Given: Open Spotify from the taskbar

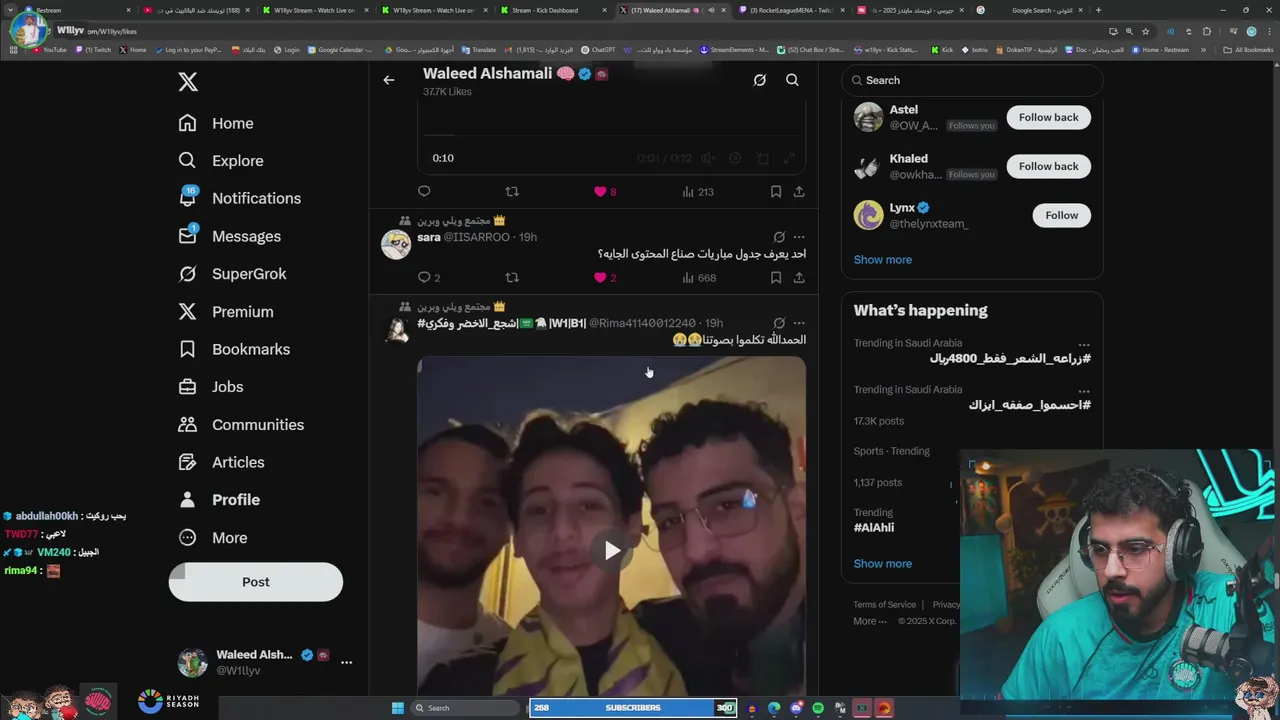Looking at the screenshot, I should coord(818,708).
